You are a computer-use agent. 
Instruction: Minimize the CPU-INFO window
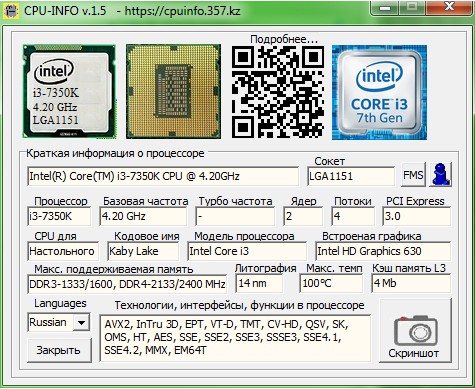385,7
